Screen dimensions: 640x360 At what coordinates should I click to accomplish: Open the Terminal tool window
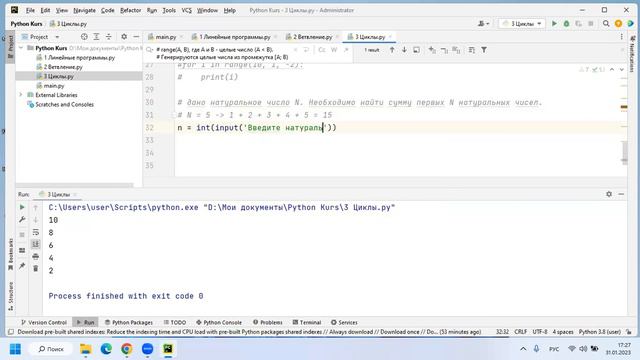point(307,322)
